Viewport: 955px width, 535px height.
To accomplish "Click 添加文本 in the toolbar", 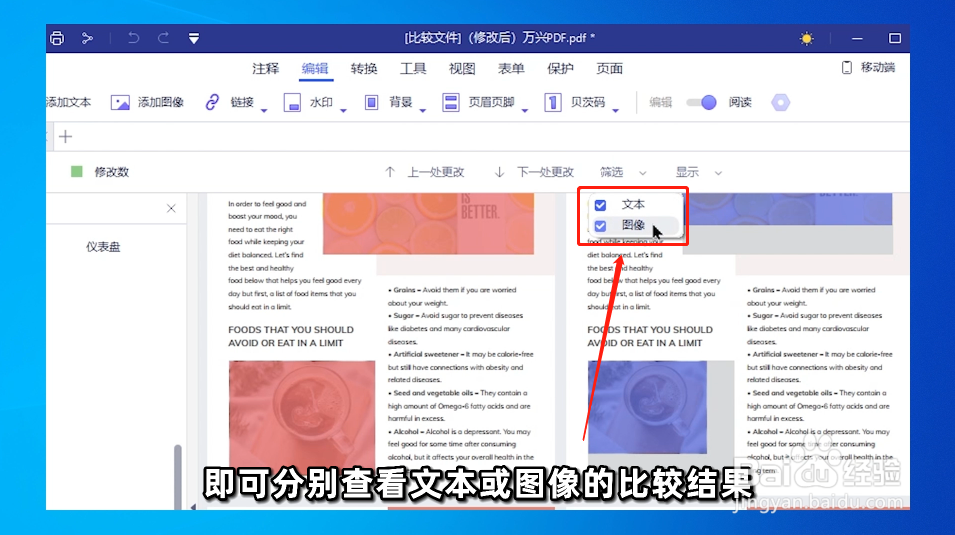I will point(69,102).
